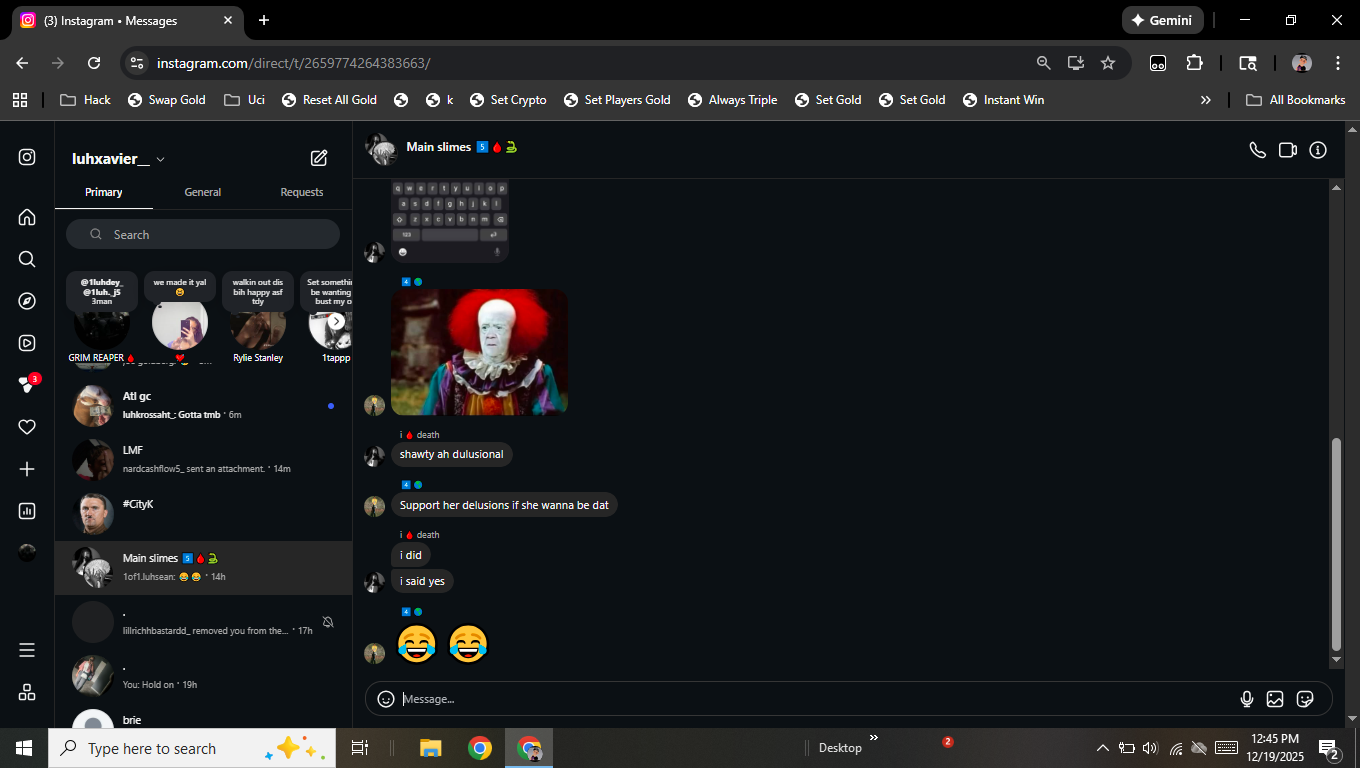Open Chrome three-dot menu

[x=1338, y=63]
